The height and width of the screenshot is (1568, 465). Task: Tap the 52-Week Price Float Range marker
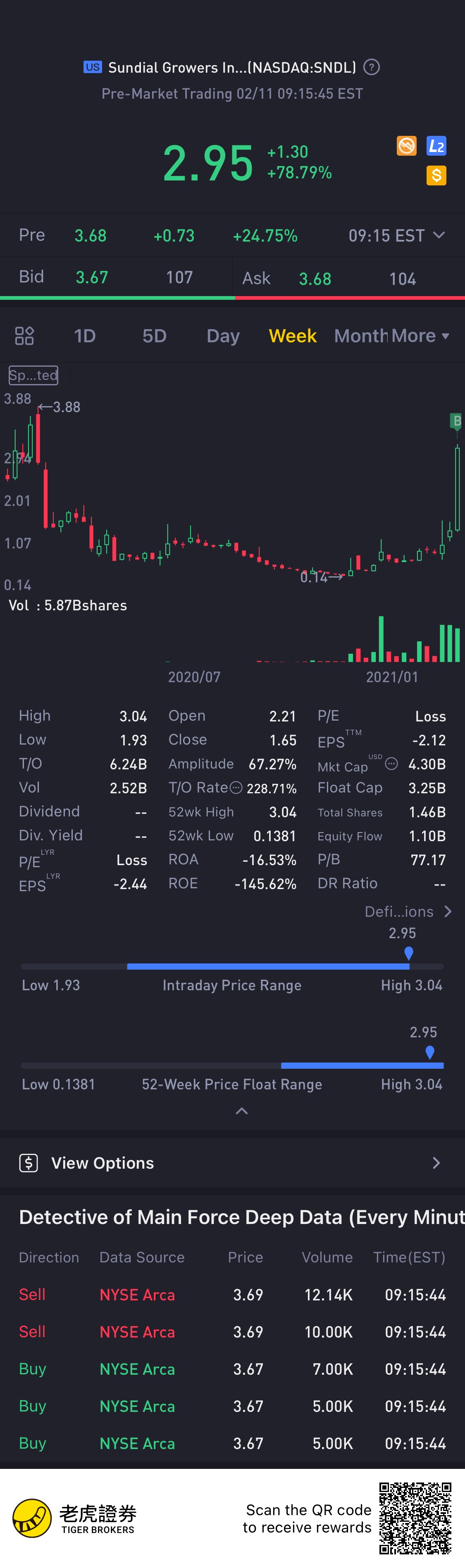[x=429, y=1053]
